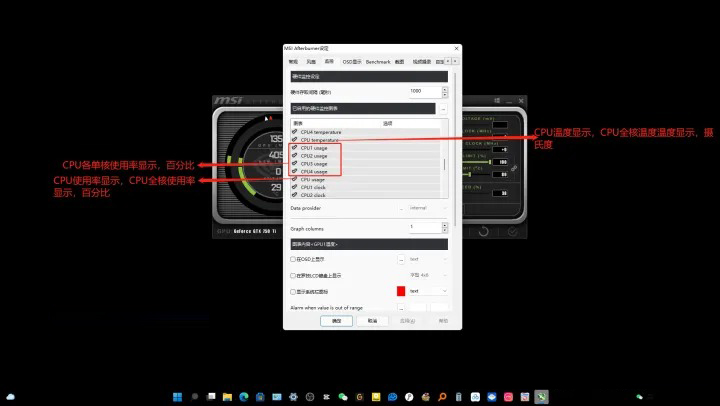Increase the Graph columns value
The height and width of the screenshot is (406, 720).
(444, 225)
